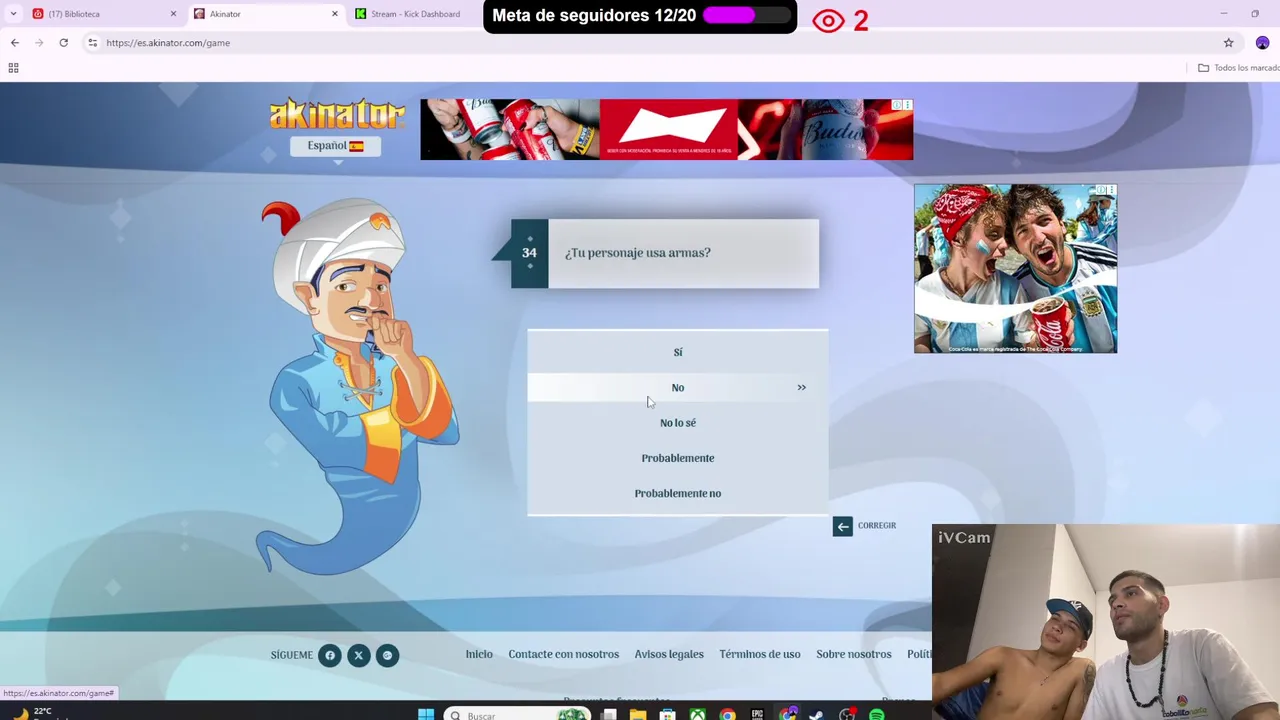
Task: Choose the No lo sé answer
Action: tap(677, 423)
